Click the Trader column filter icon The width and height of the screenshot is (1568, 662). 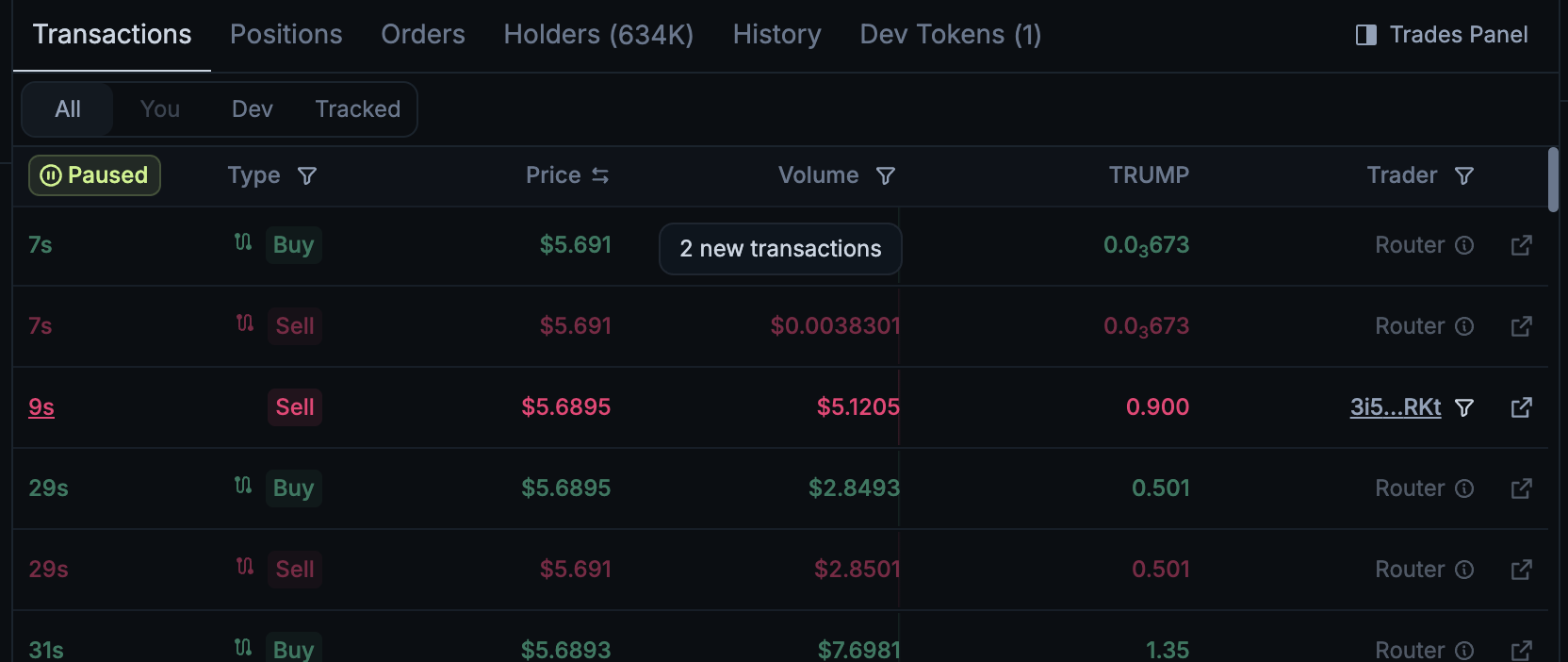[1464, 175]
